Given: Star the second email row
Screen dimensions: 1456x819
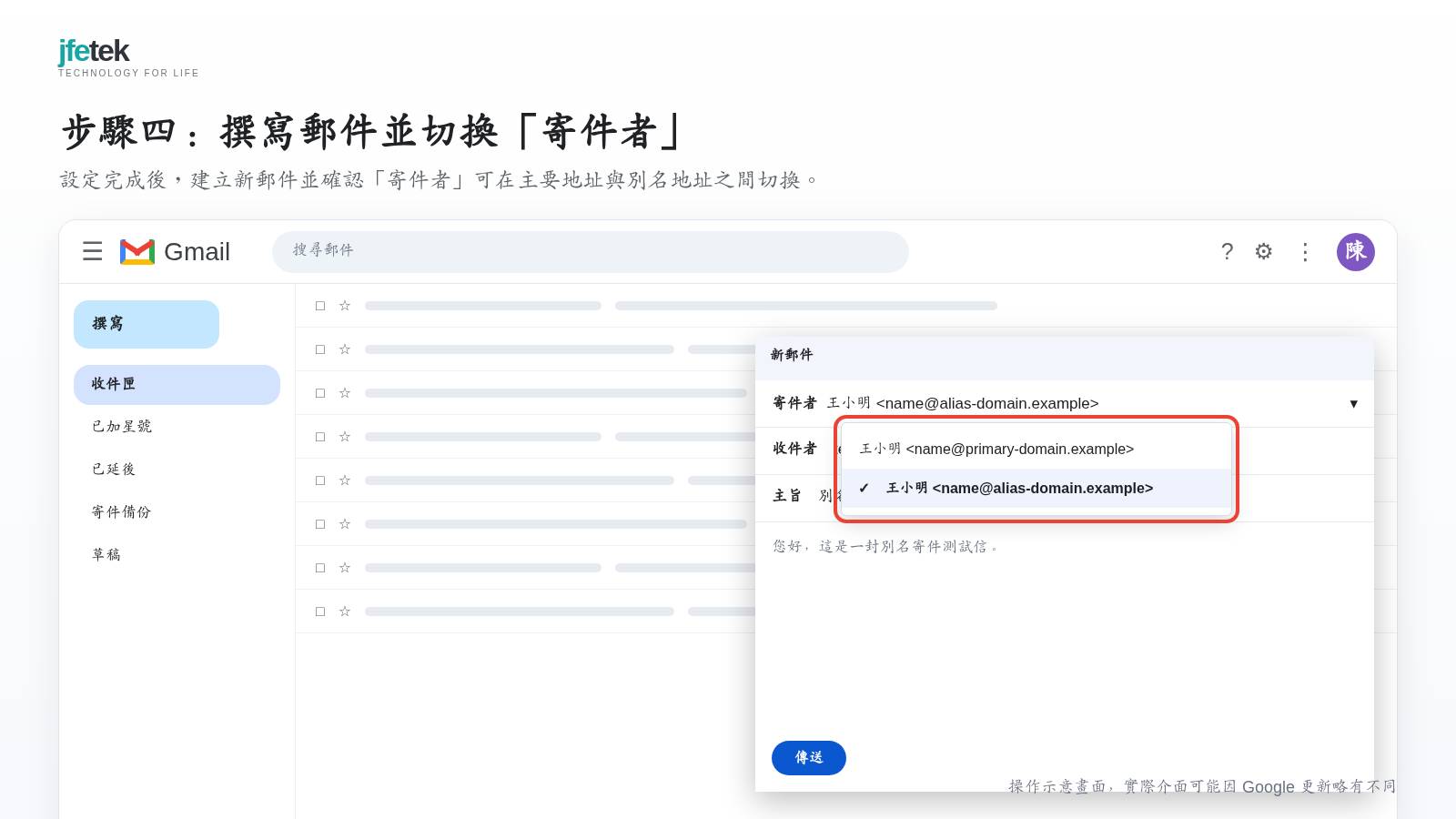Looking at the screenshot, I should (345, 349).
